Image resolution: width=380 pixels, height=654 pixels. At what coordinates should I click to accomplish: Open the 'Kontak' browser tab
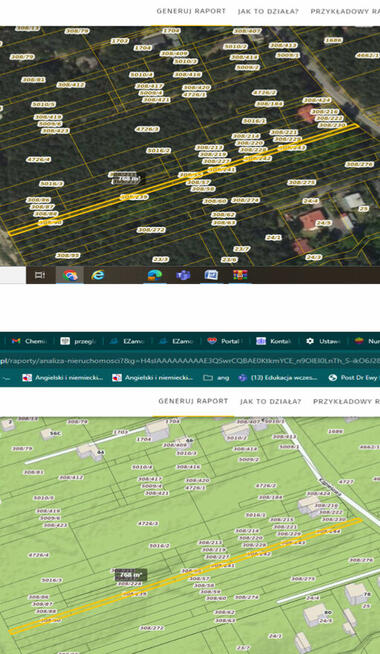tap(274, 341)
